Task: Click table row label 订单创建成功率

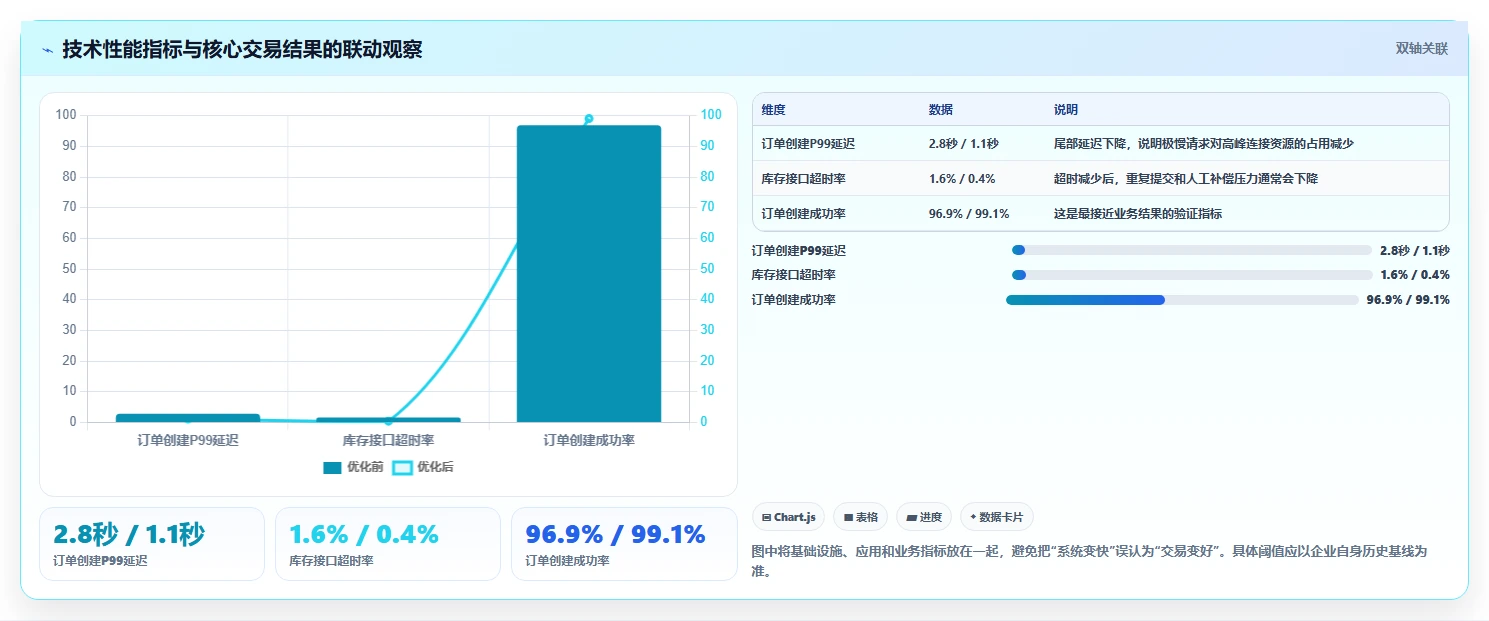Action: tap(803, 213)
